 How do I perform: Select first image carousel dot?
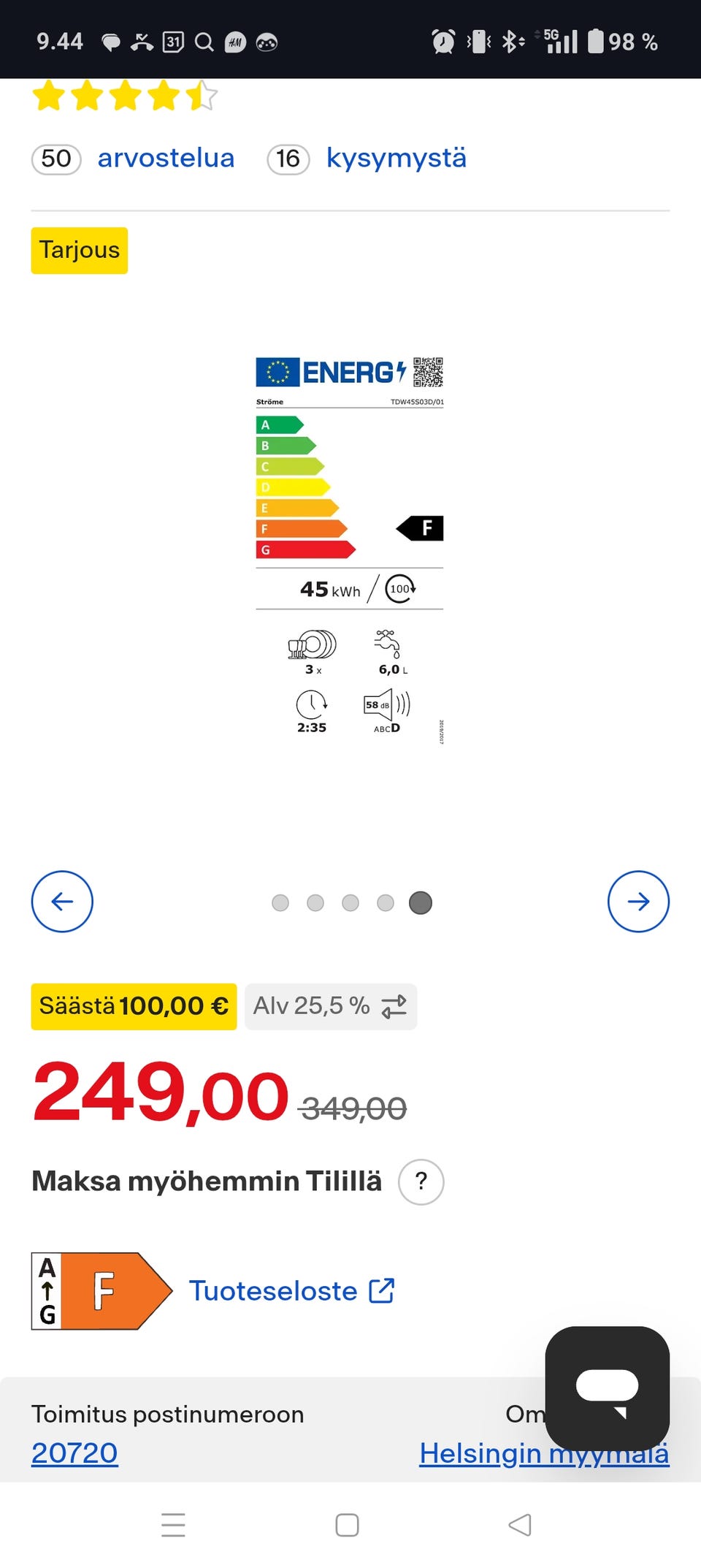(x=280, y=903)
